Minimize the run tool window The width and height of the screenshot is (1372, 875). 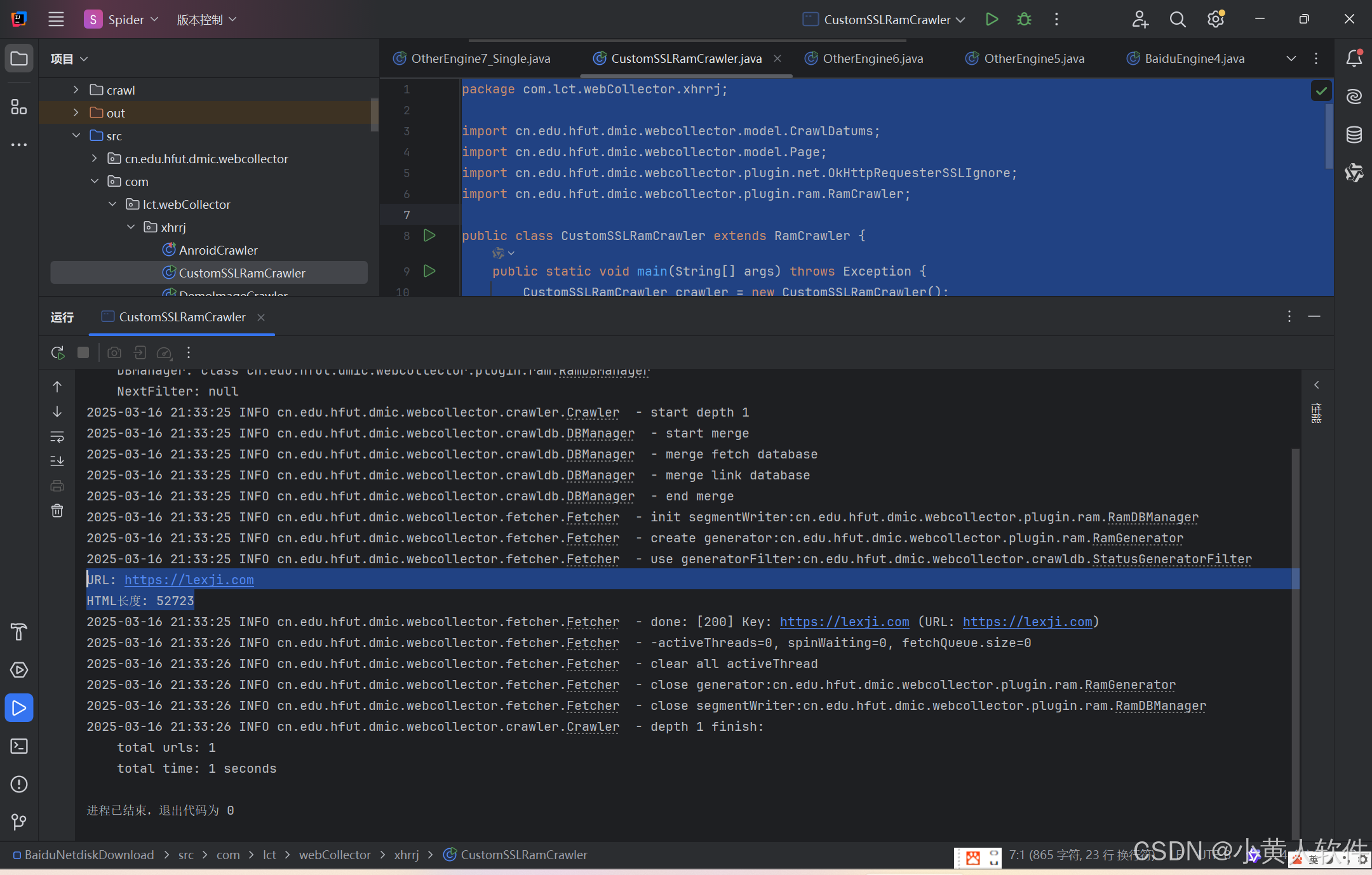click(x=1314, y=316)
